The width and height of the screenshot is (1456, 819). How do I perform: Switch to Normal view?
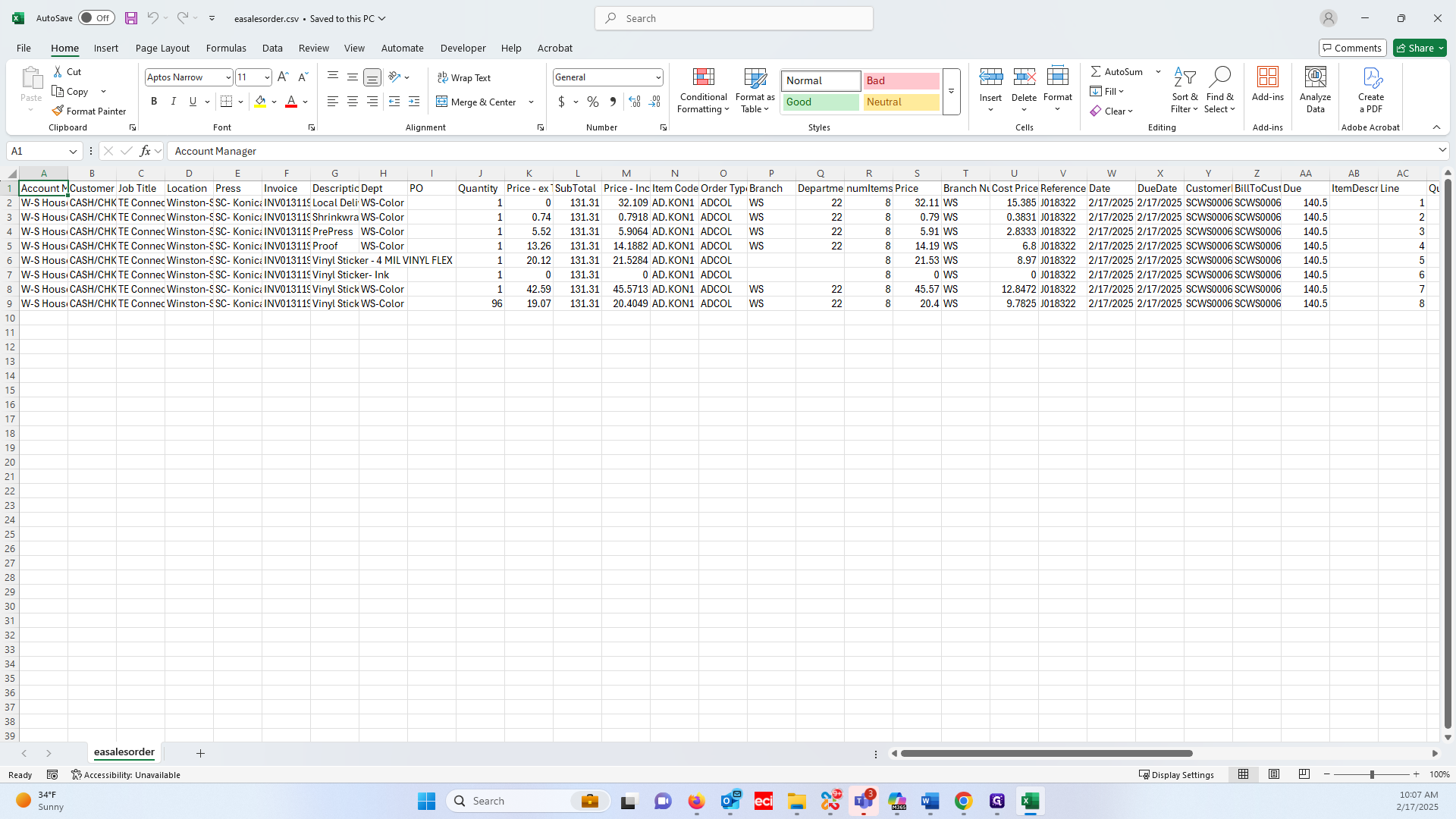point(1243,774)
